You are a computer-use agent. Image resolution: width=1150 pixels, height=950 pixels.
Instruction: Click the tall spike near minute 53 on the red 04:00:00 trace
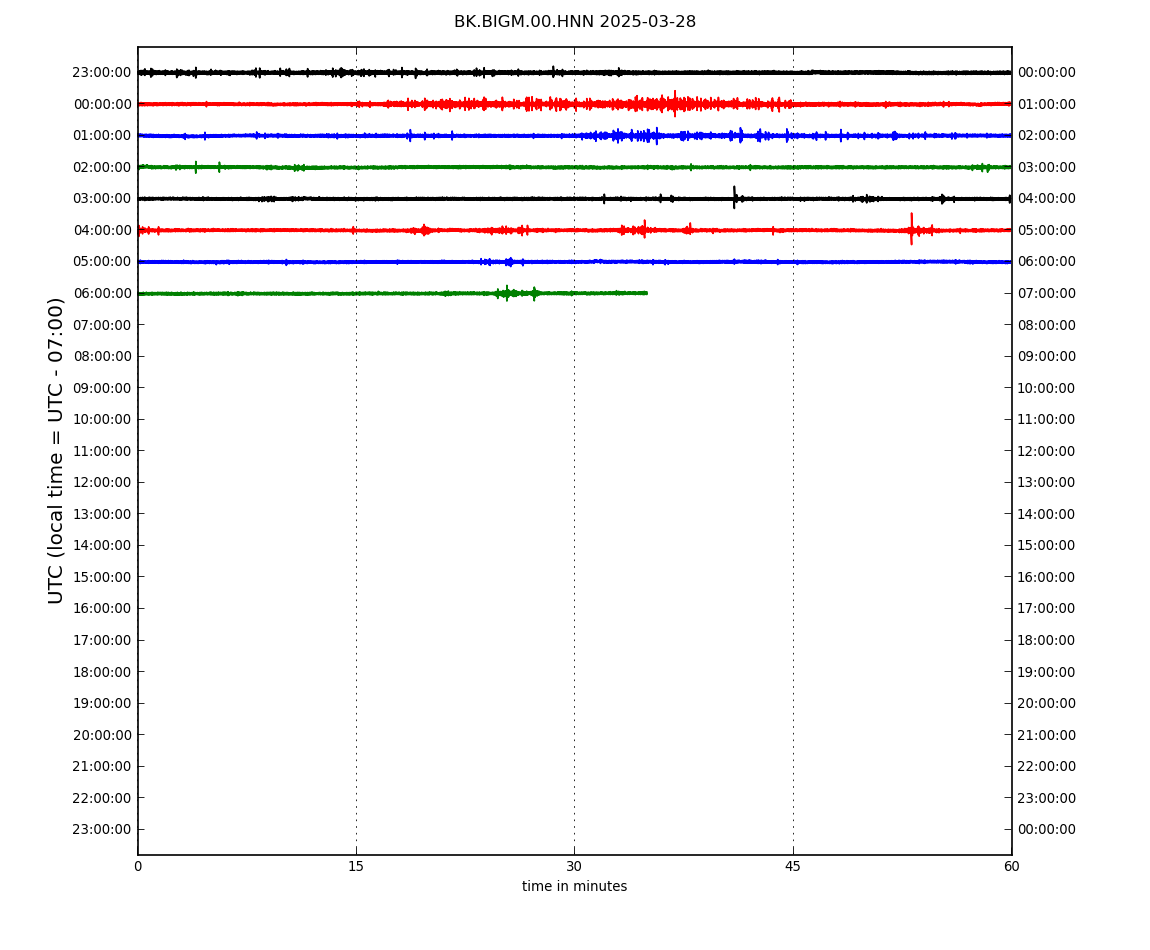tap(912, 229)
